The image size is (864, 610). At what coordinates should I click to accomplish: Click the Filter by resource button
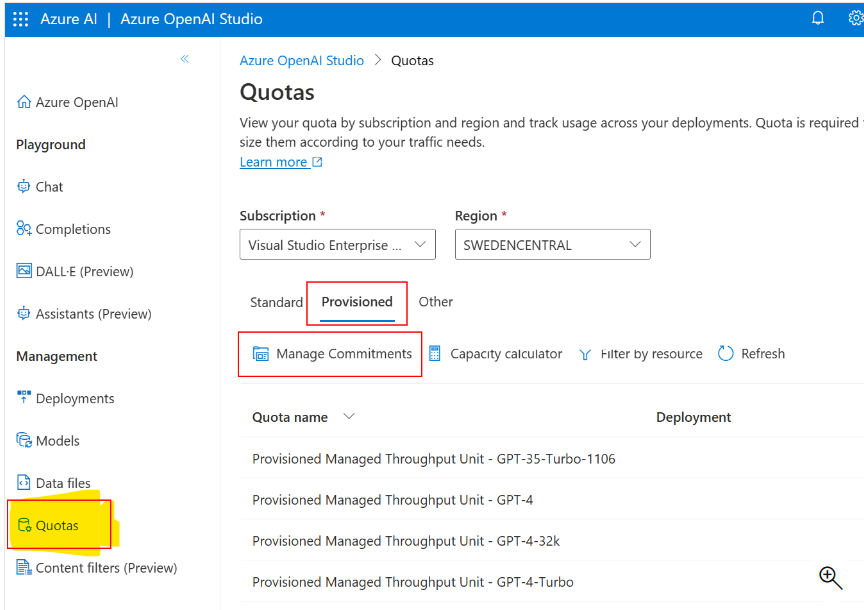[641, 354]
